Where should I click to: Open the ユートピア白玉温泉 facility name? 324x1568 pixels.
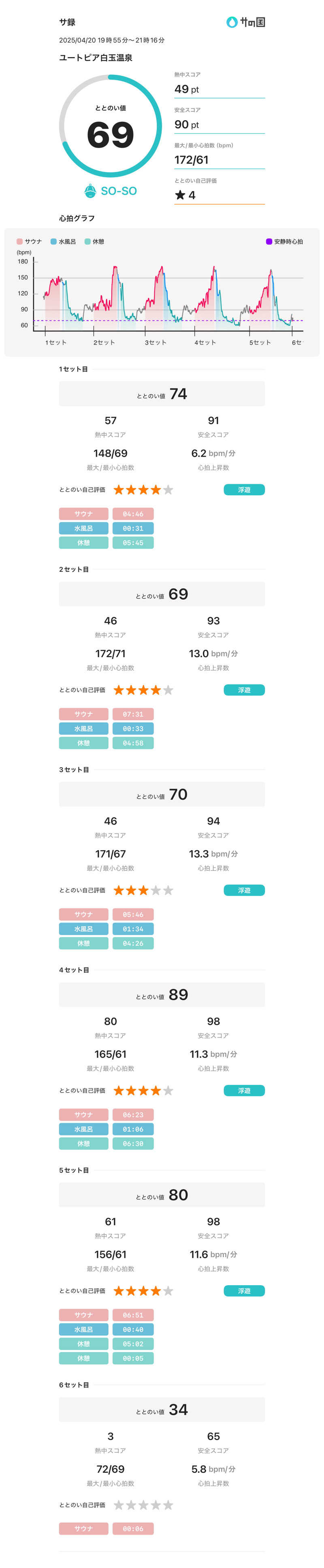point(96,58)
